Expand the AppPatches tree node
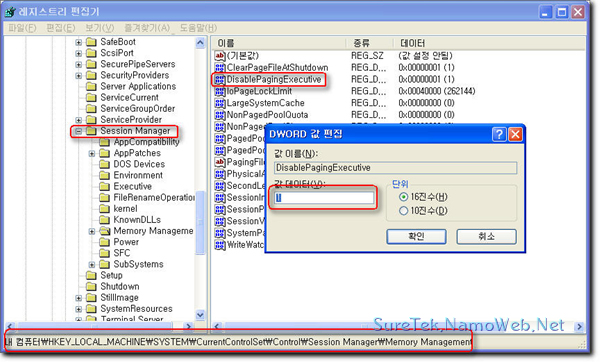Screen dimensions: 600x362 [92, 153]
